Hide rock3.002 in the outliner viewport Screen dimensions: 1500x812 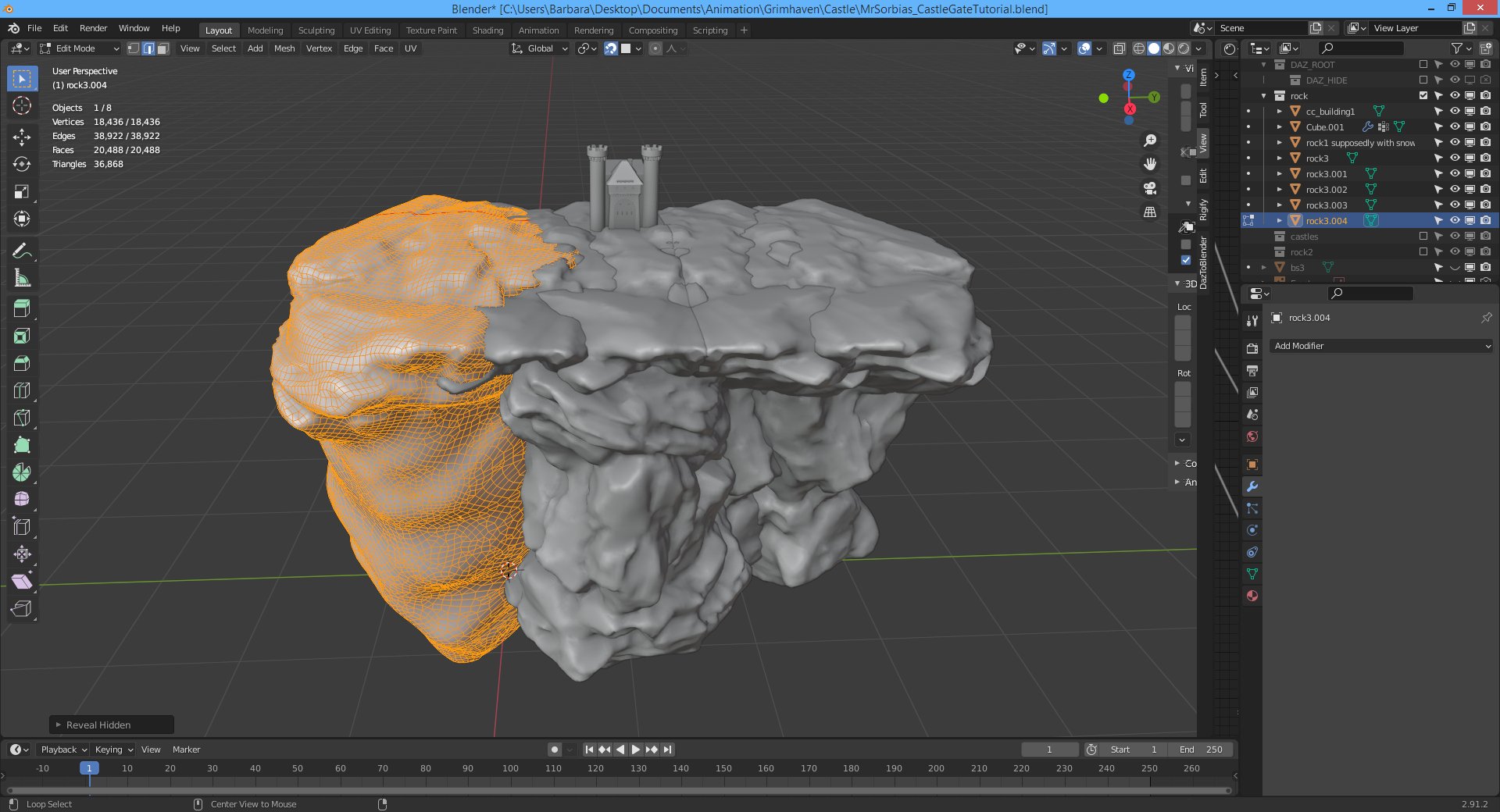(1455, 190)
